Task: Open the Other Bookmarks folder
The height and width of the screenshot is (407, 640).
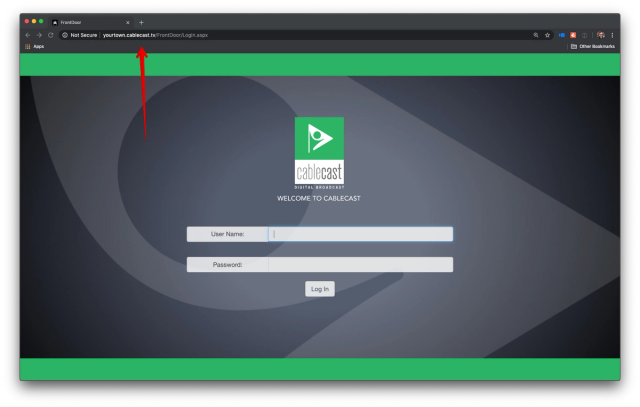Action: point(593,47)
